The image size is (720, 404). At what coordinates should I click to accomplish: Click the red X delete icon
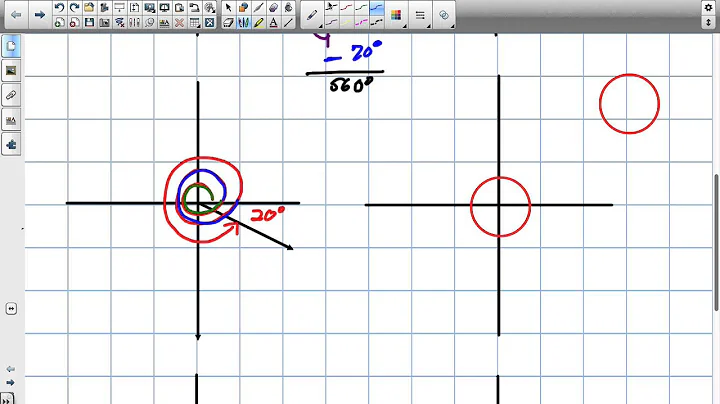[x=180, y=22]
